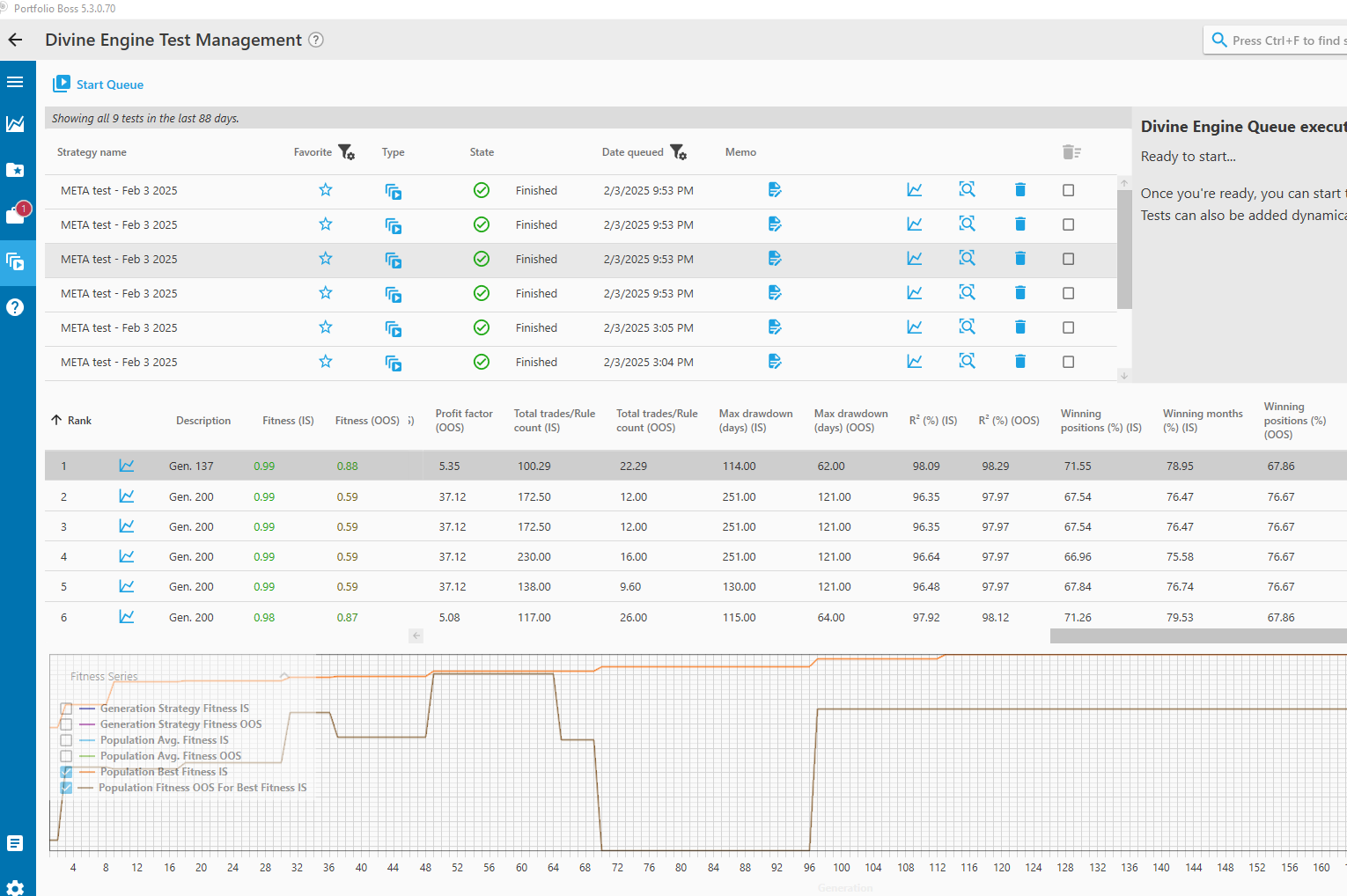Open notifications item in the left sidebar

[x=17, y=214]
